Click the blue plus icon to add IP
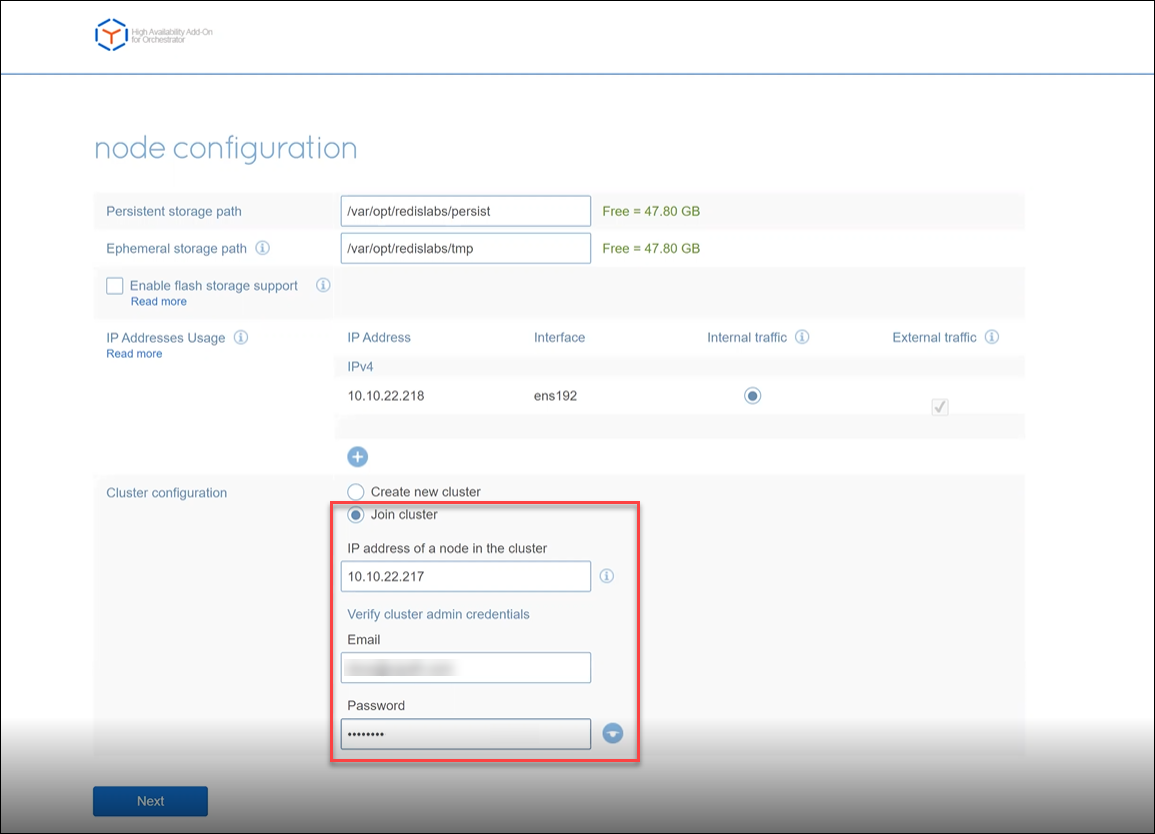This screenshot has width=1155, height=834. pyautogui.click(x=357, y=457)
